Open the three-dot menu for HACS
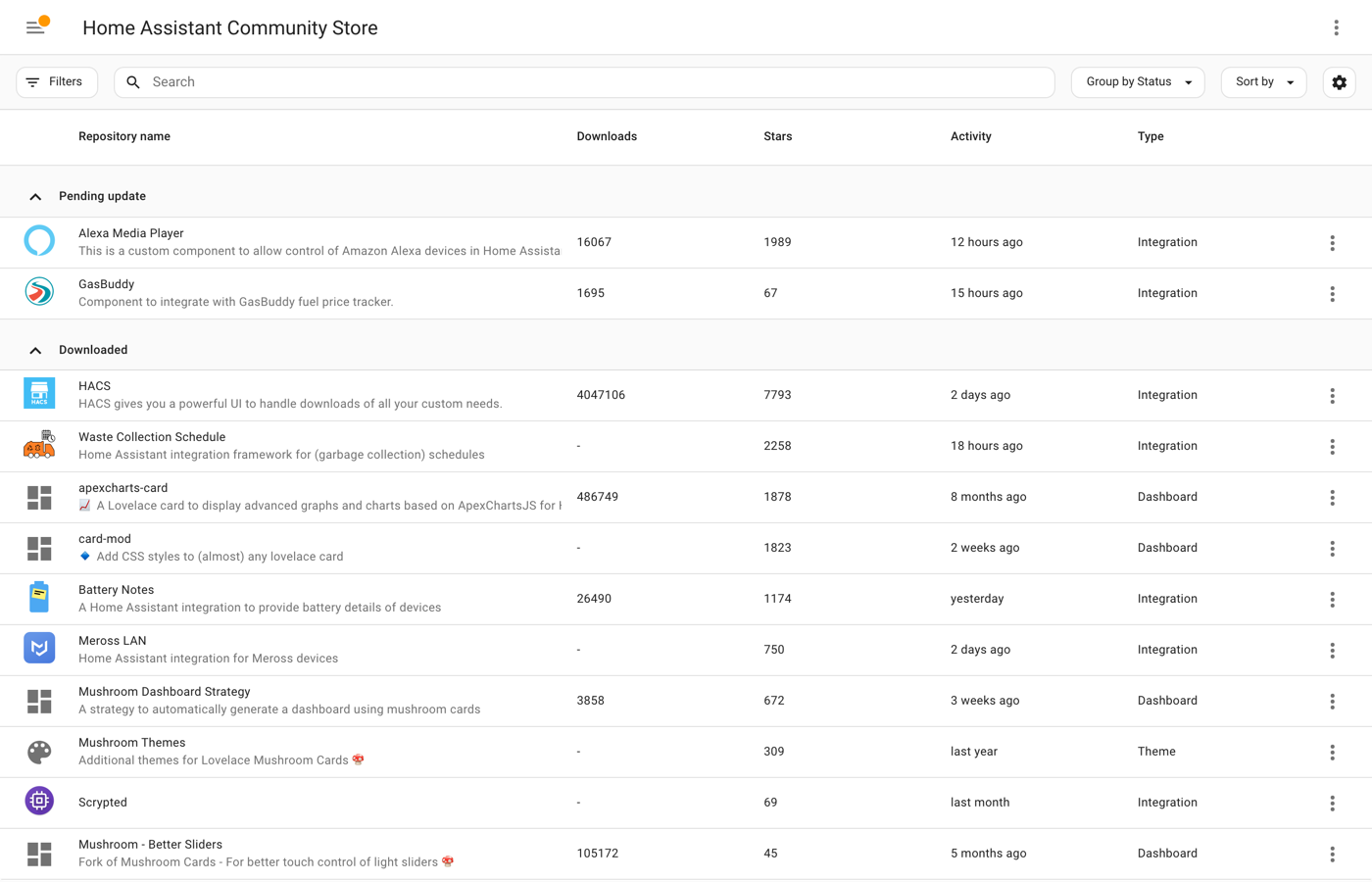This screenshot has width=1372, height=882. [1332, 396]
